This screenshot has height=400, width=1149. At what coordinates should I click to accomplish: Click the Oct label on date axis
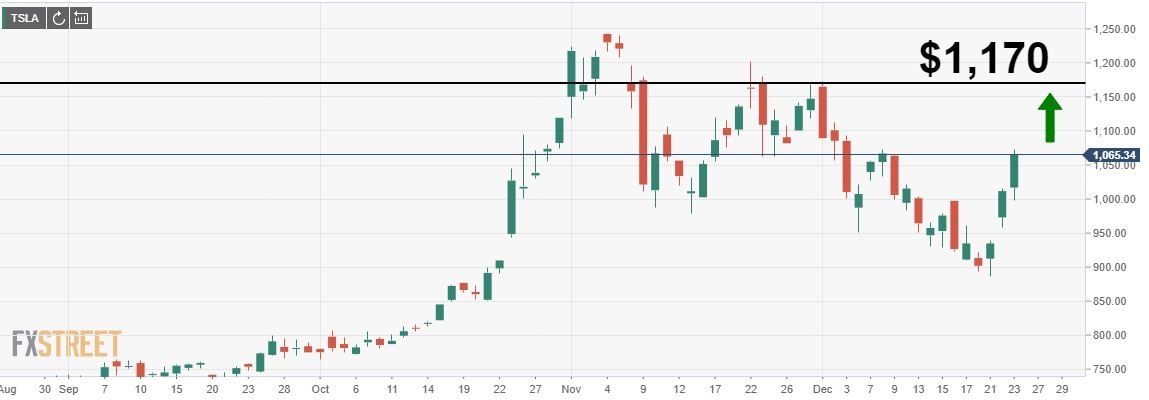click(x=320, y=388)
